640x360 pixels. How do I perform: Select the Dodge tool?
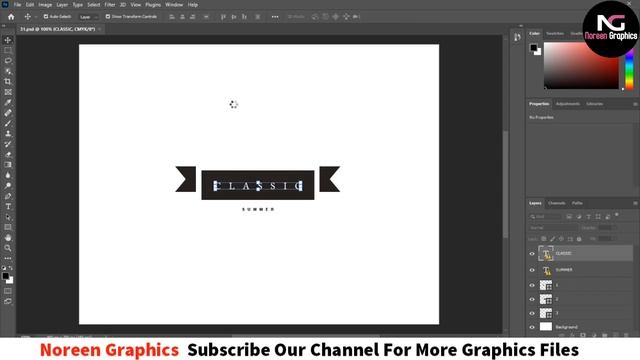point(8,186)
